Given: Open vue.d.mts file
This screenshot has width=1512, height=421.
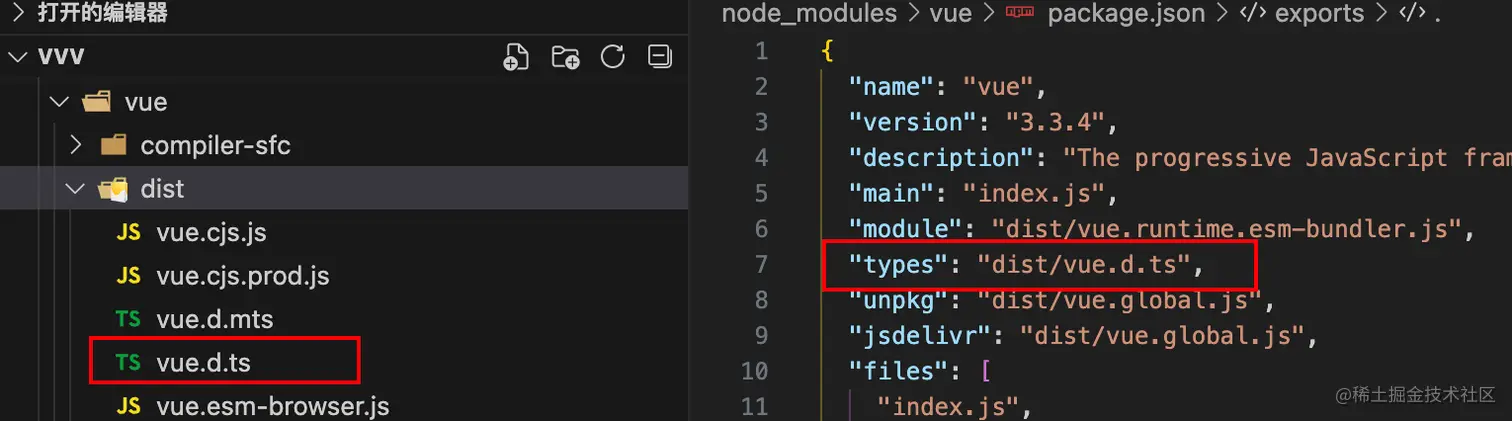Looking at the screenshot, I should tap(214, 319).
